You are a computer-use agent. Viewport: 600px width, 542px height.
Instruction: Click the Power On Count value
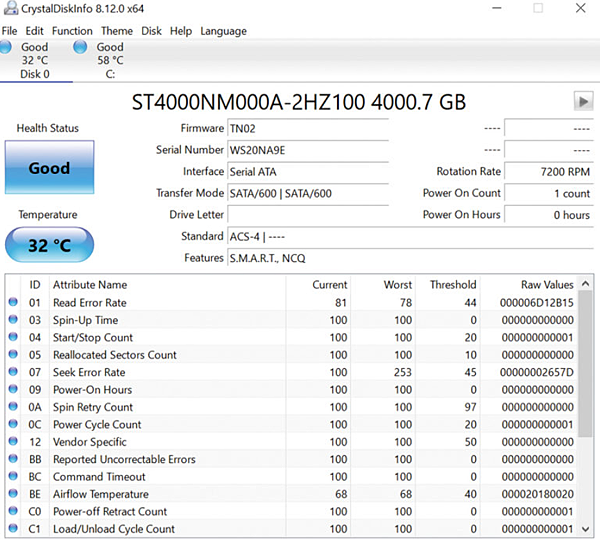549,193
